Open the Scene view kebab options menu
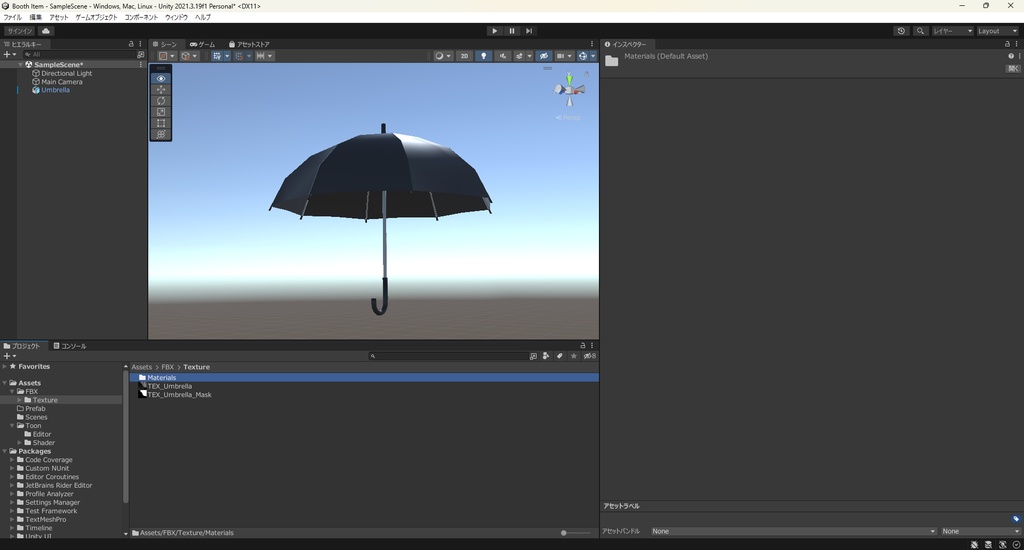The image size is (1024, 550). pyautogui.click(x=592, y=44)
